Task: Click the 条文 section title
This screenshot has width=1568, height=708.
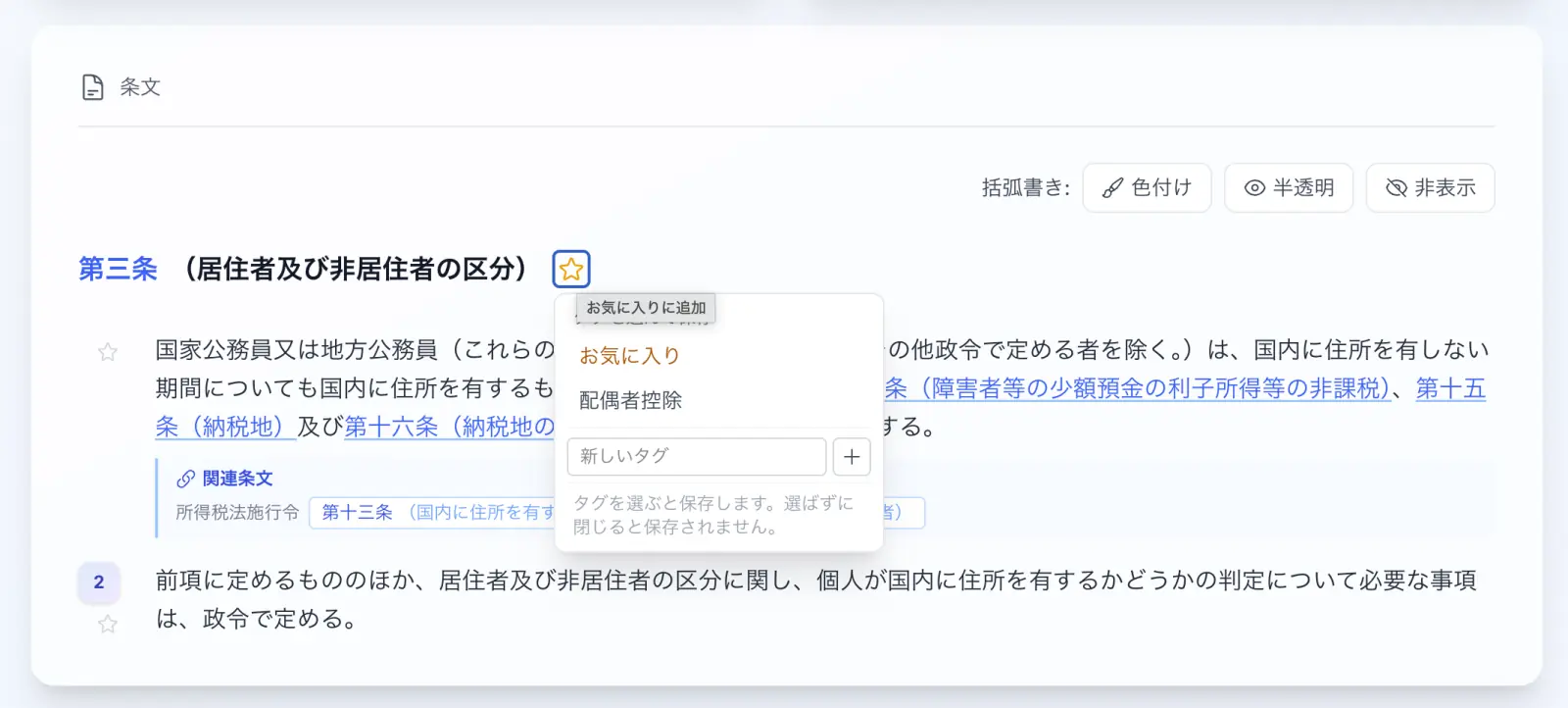Action: 140,87
